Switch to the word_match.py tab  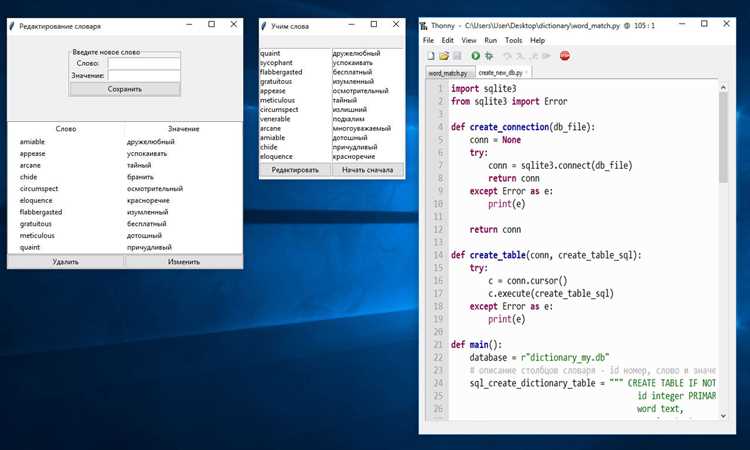(x=448, y=73)
